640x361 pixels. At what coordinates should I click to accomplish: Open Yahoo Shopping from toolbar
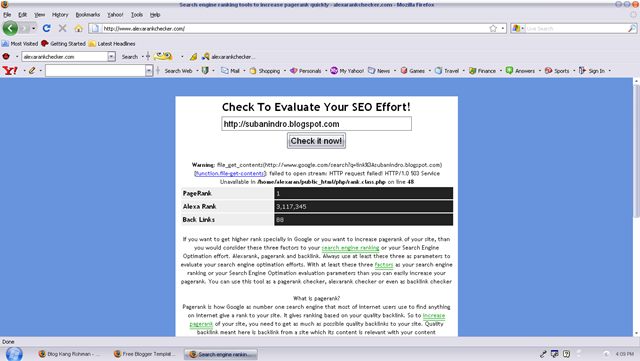(265, 71)
